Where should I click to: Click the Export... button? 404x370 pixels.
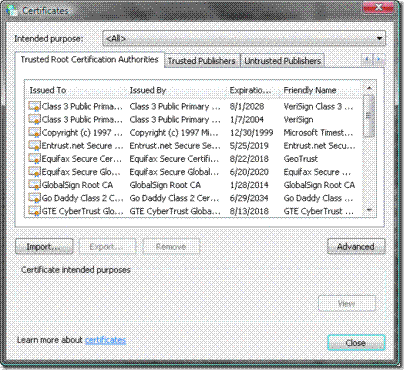pos(107,247)
